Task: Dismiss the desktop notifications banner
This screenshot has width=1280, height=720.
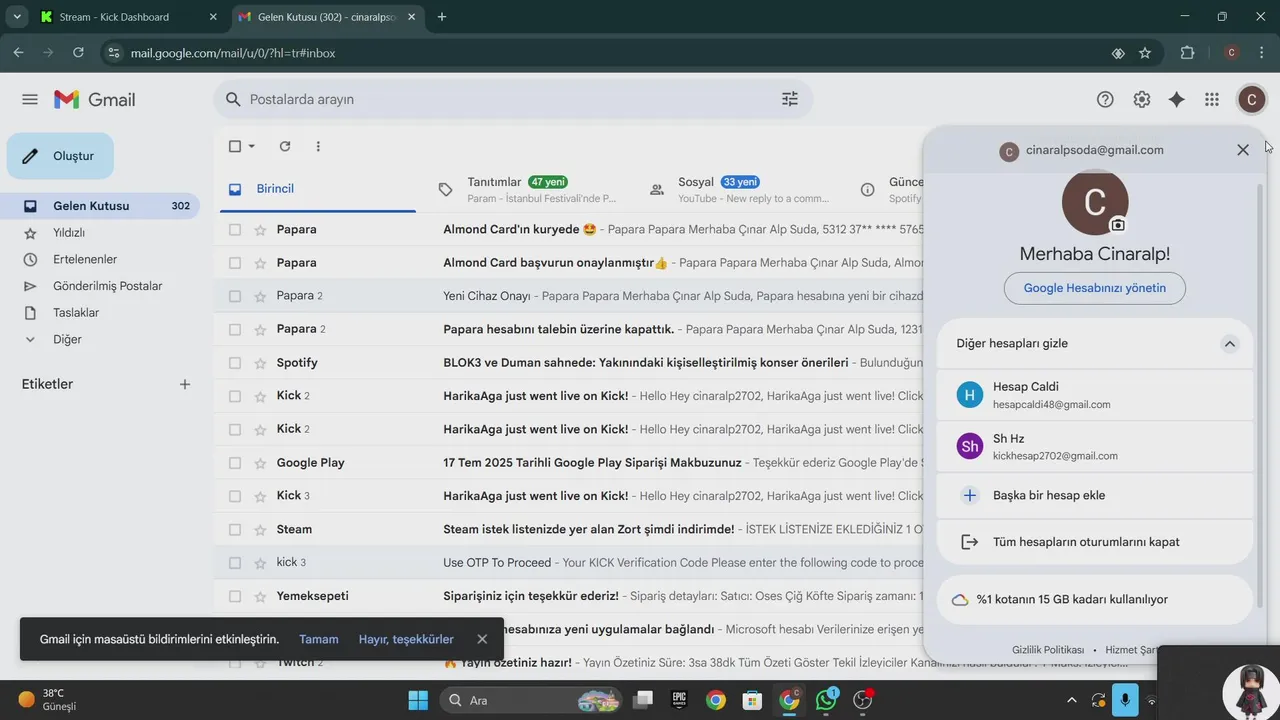Action: (x=482, y=639)
